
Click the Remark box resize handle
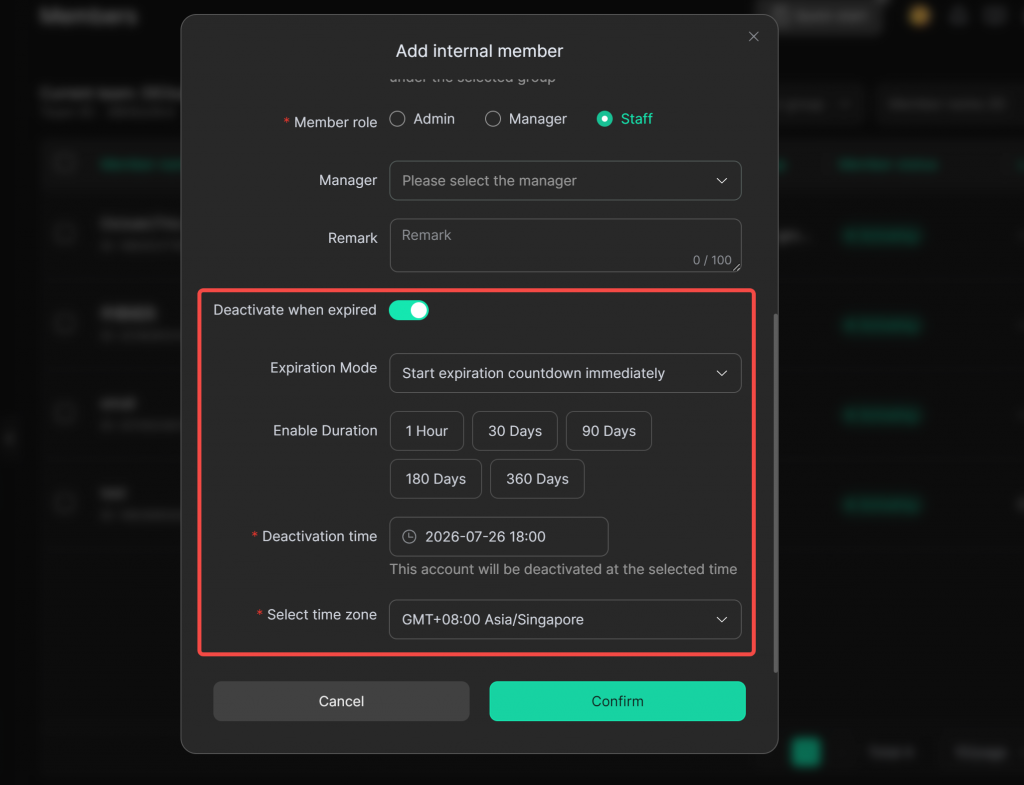(x=737, y=267)
